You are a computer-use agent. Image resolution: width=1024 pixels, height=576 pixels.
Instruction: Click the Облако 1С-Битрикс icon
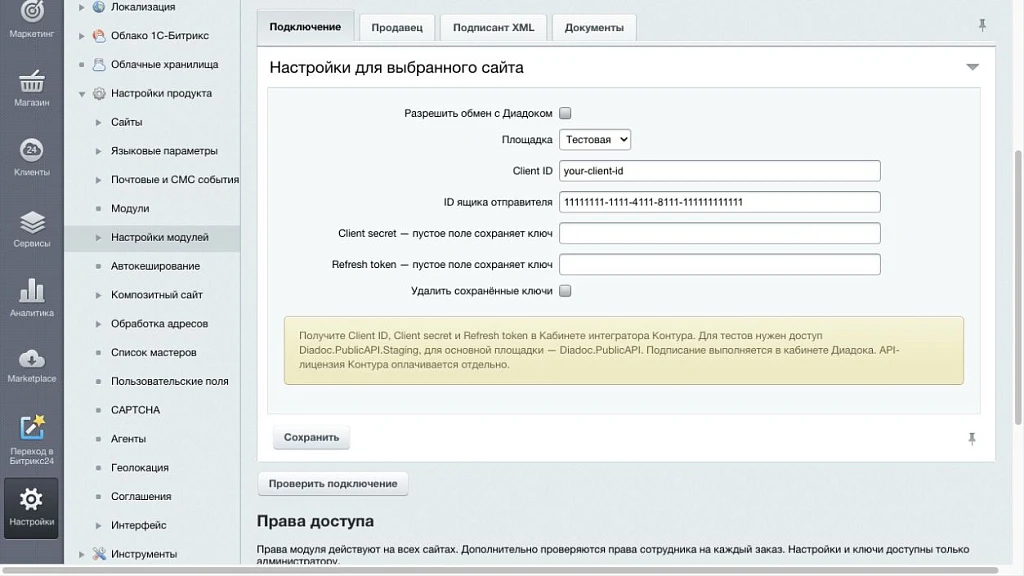click(x=99, y=36)
